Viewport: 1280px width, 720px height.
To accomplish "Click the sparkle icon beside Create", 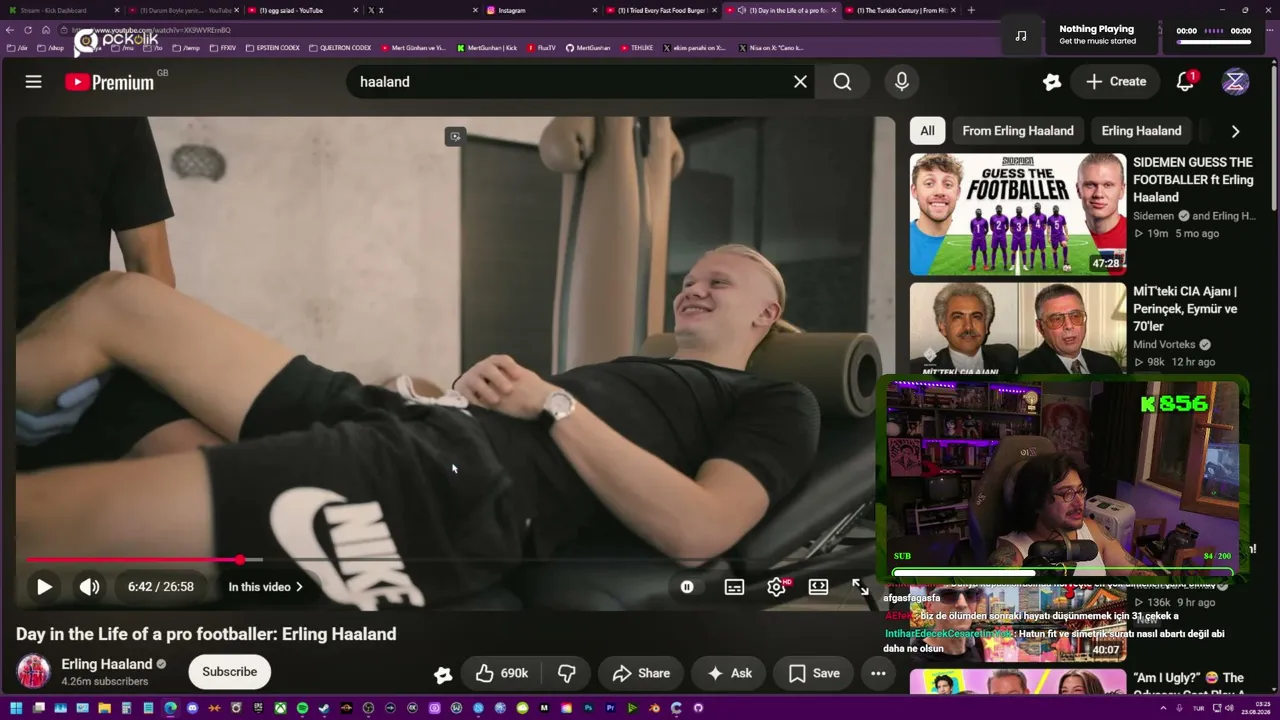I will click(x=1051, y=82).
